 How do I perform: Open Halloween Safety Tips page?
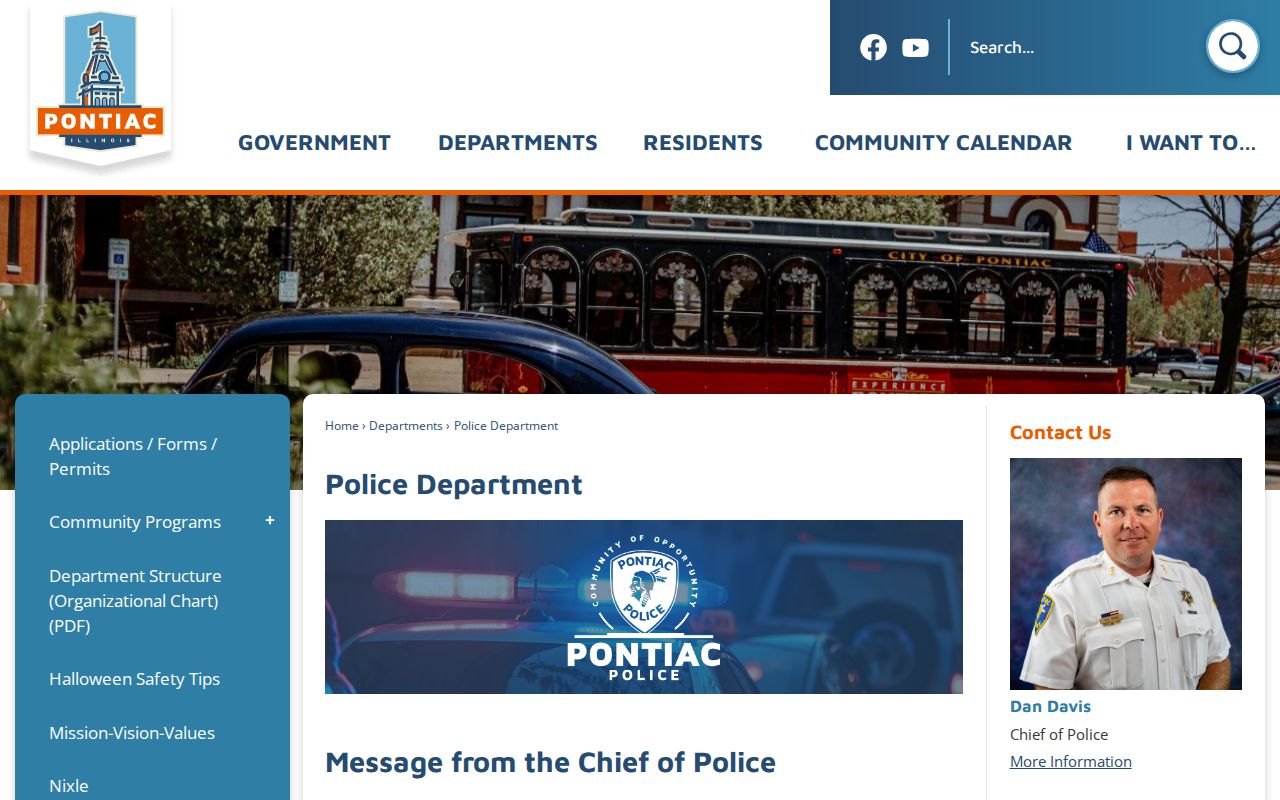[x=134, y=679]
